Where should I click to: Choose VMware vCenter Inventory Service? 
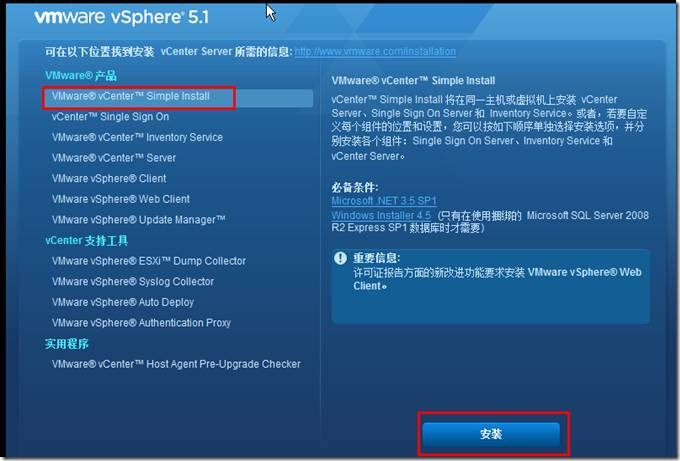point(137,137)
